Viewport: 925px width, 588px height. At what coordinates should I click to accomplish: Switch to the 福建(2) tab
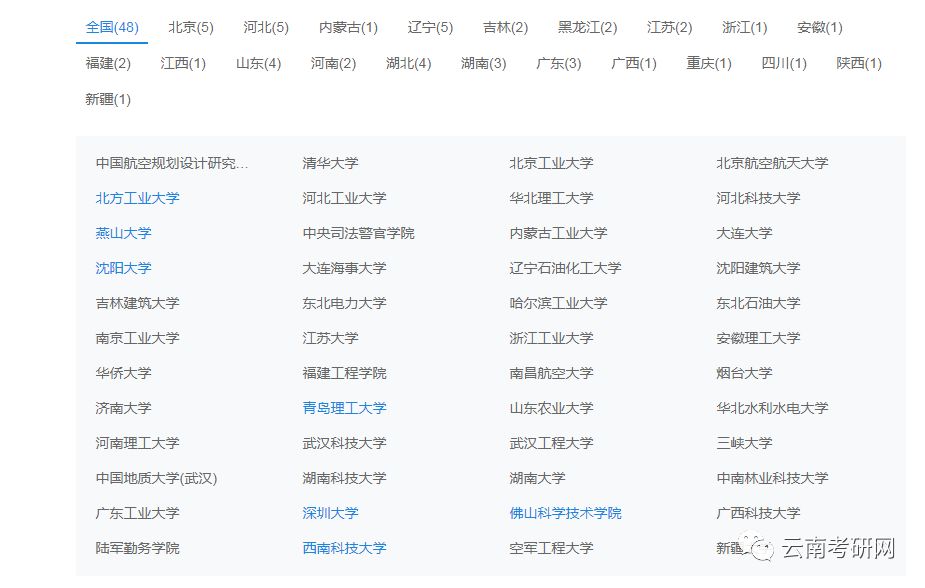point(108,63)
